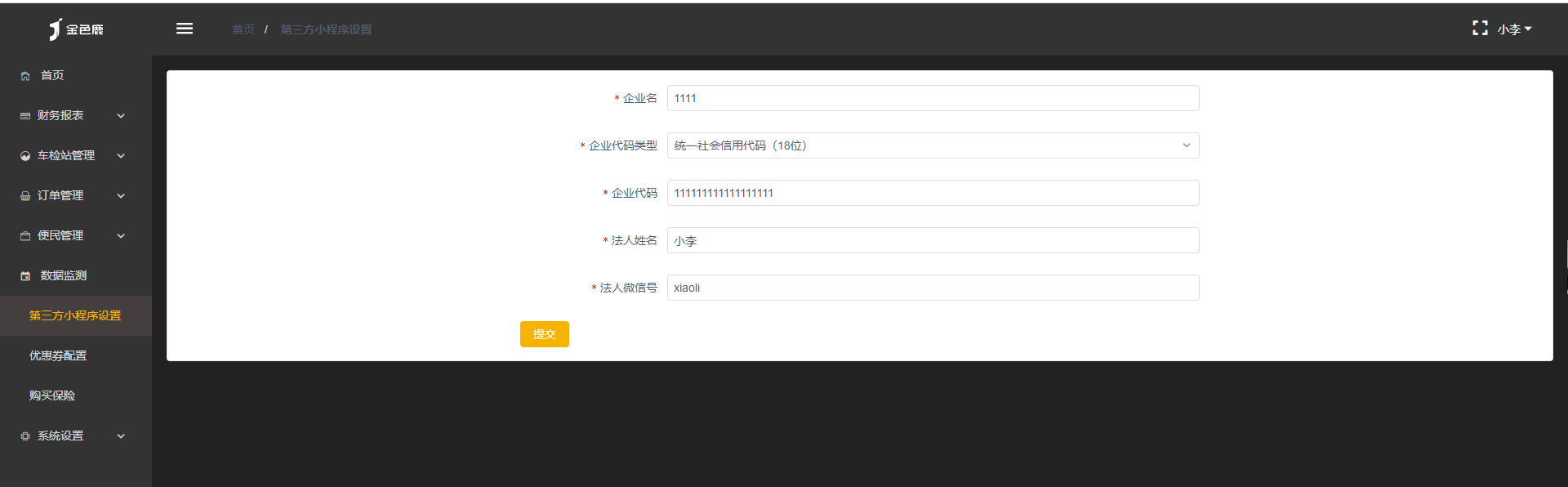Image resolution: width=1568 pixels, height=487 pixels.
Task: Select 第三方小程序设置 in the sidebar
Action: point(76,315)
